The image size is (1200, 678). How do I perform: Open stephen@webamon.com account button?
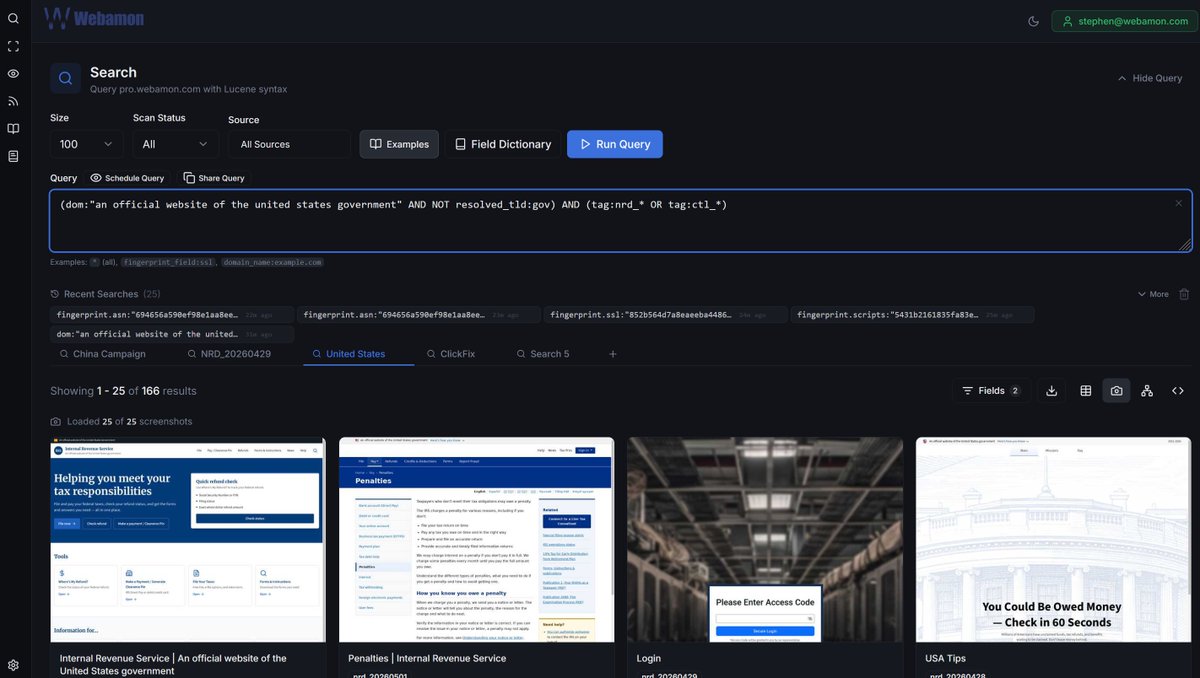[1123, 21]
